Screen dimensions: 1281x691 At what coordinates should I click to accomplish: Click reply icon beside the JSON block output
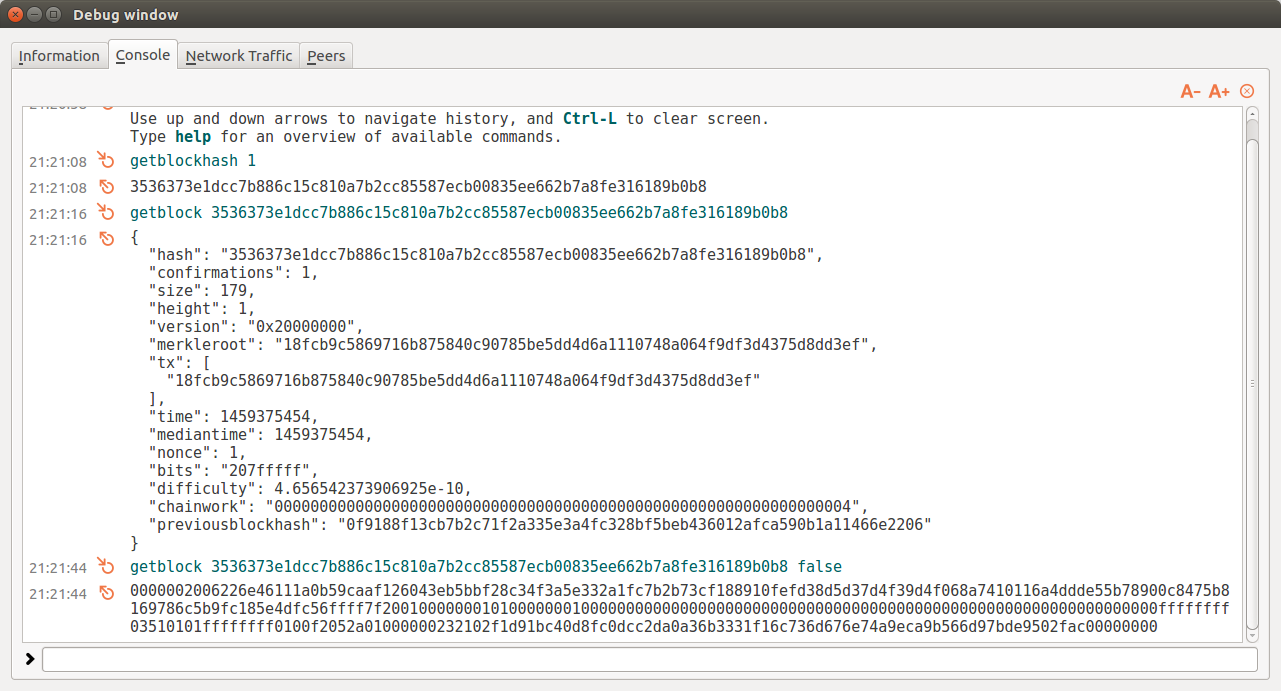pos(107,239)
